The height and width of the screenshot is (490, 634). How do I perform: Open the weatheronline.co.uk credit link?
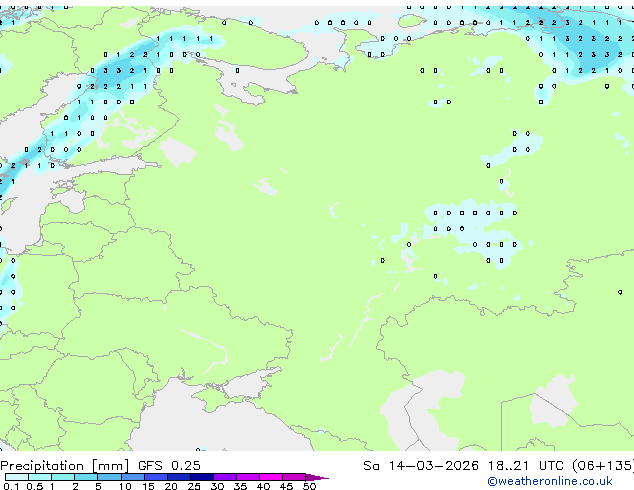coord(550,481)
